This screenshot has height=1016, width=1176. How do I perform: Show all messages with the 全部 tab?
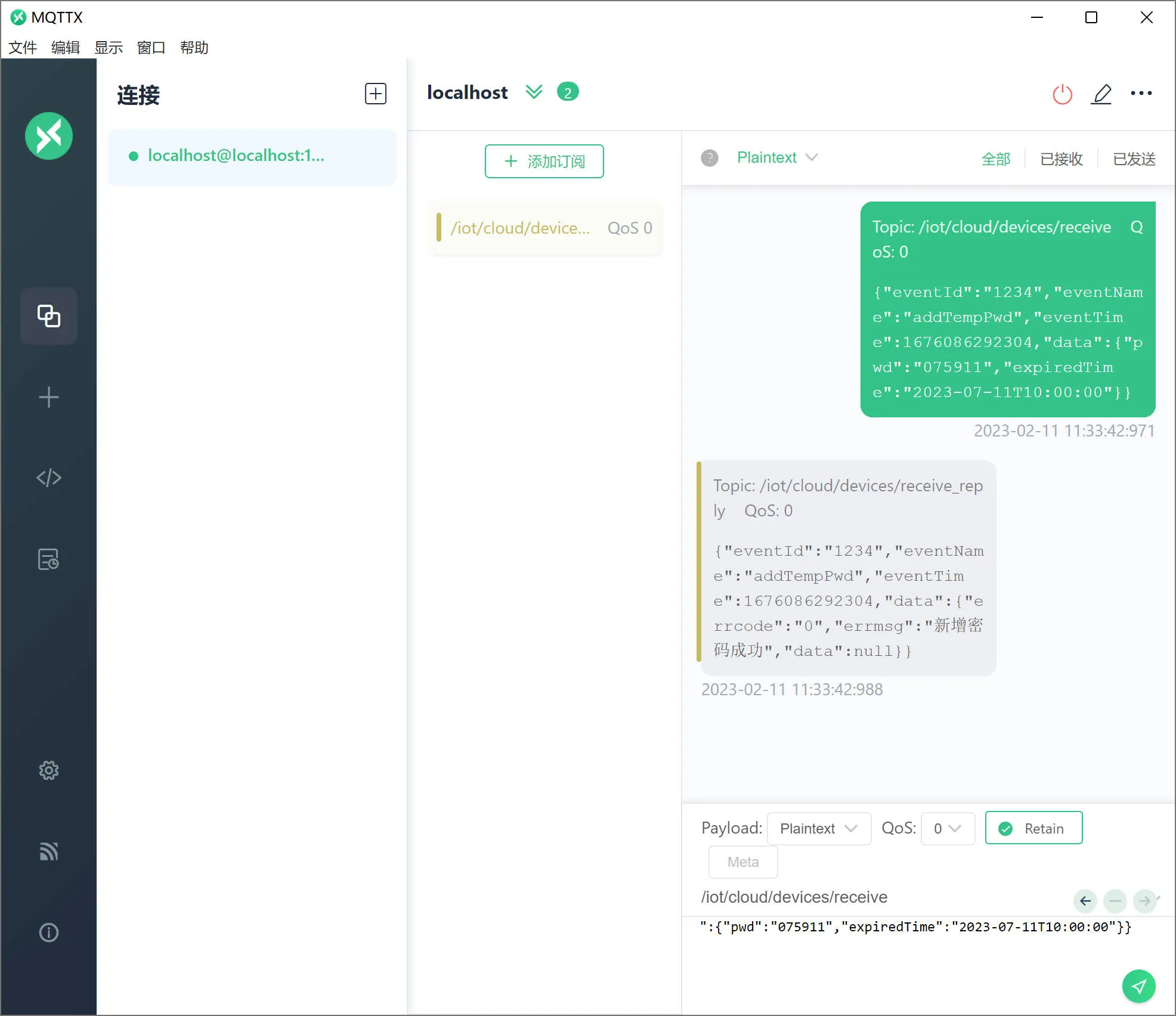[996, 159]
